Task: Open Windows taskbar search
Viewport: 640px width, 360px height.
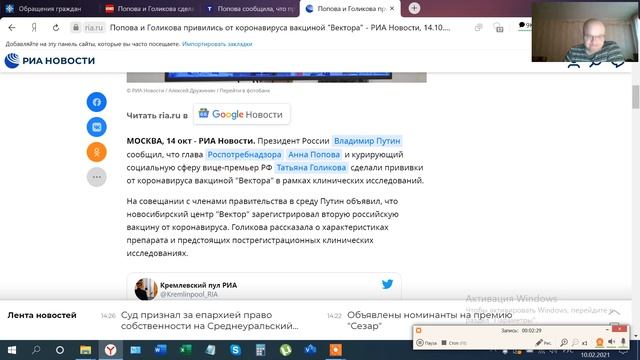Action: 36,350
